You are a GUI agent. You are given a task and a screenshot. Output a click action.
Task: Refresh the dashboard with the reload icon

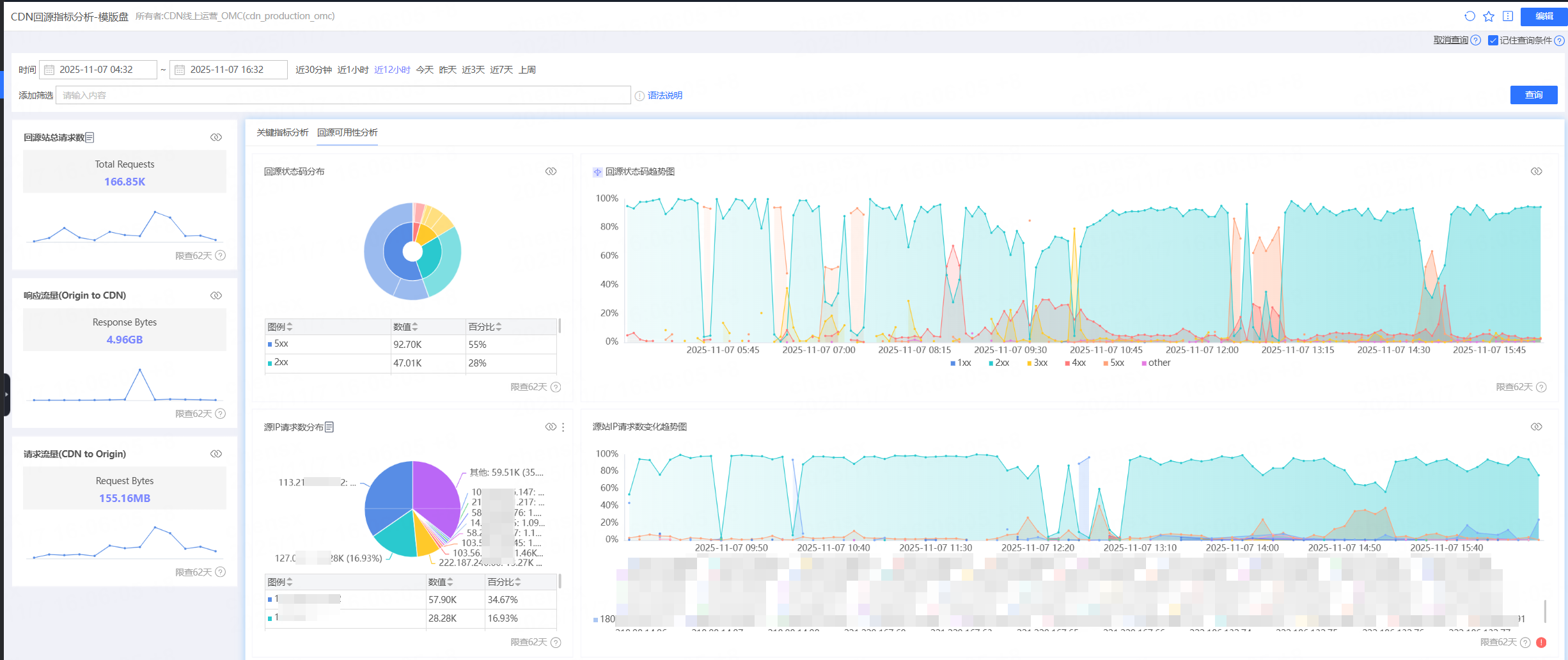[x=1469, y=17]
